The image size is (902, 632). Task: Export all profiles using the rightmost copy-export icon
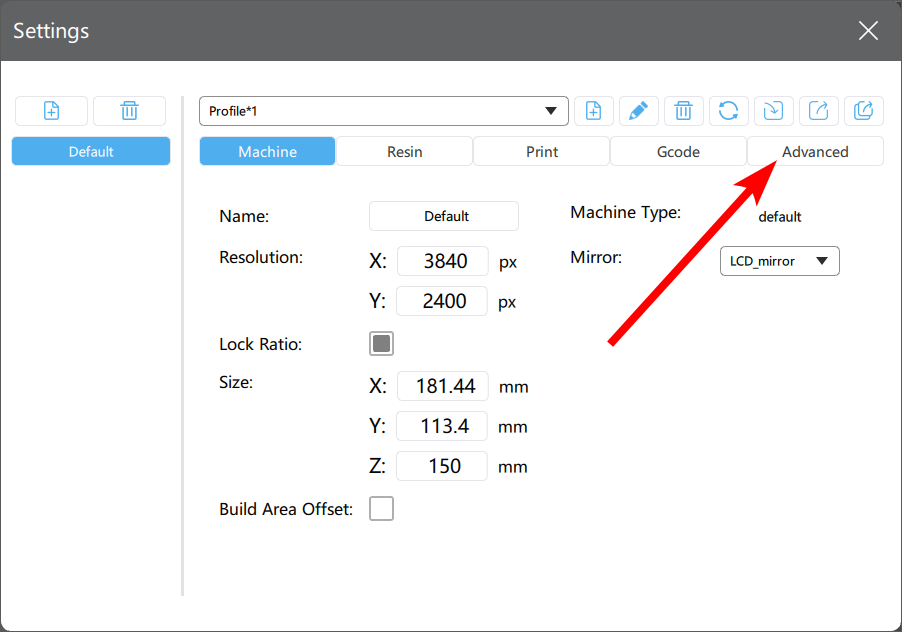coord(864,111)
